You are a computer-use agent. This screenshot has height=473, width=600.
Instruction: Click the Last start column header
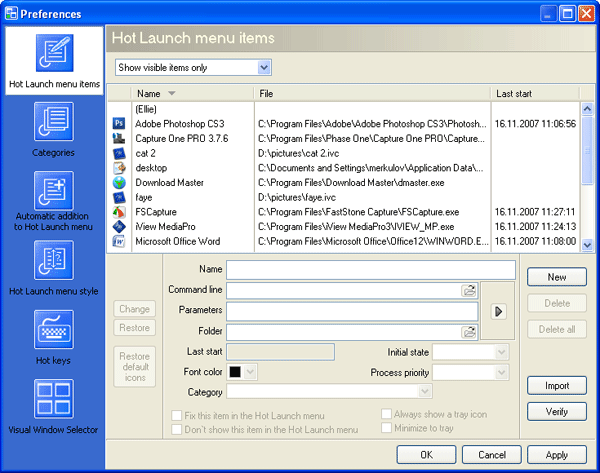pyautogui.click(x=535, y=93)
